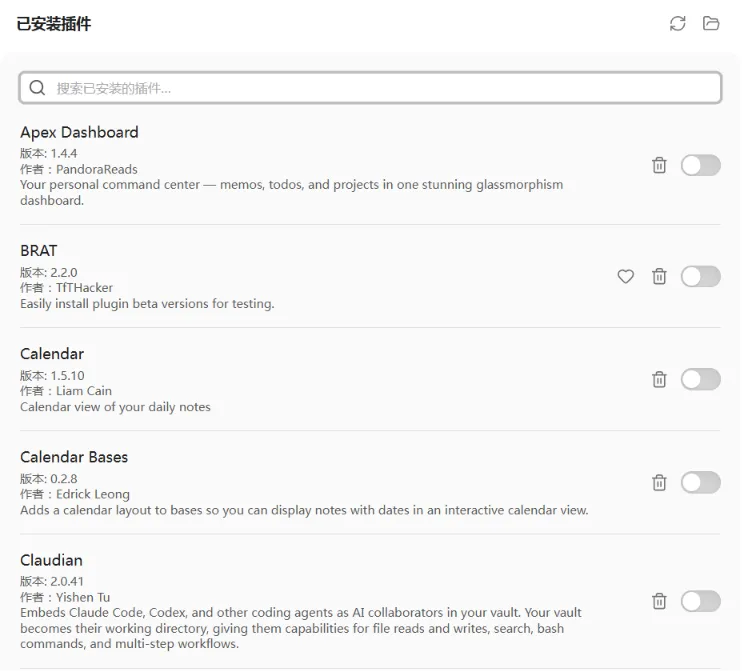Remove the Calendar plugin using trash icon
742x671 pixels.
click(659, 380)
